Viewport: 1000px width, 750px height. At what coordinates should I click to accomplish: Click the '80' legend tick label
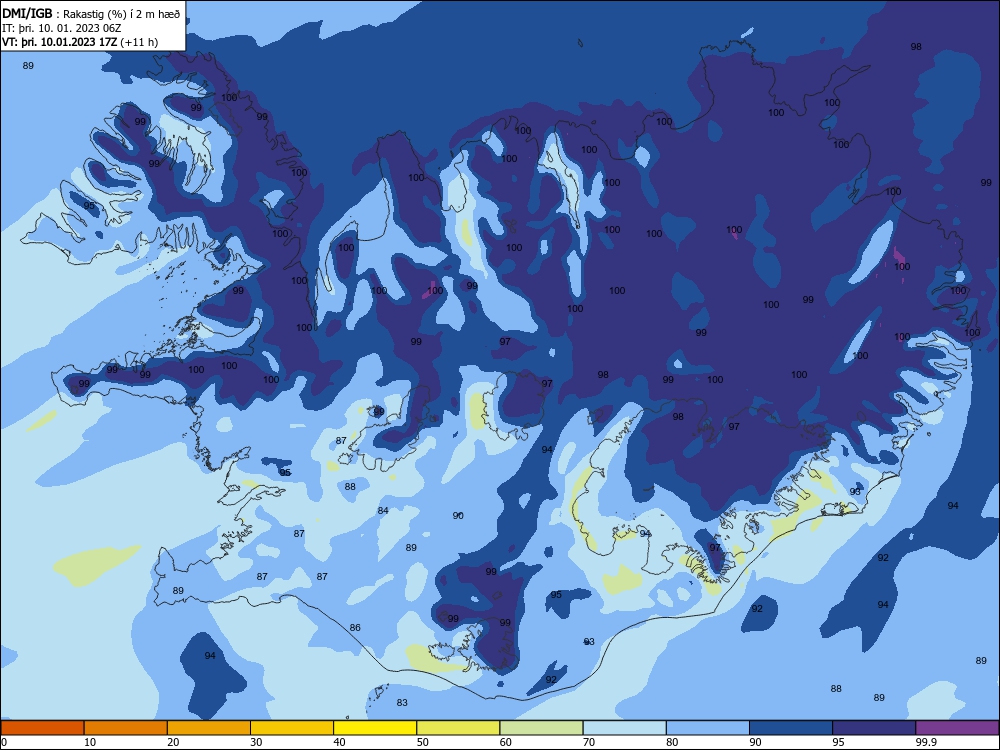point(672,742)
